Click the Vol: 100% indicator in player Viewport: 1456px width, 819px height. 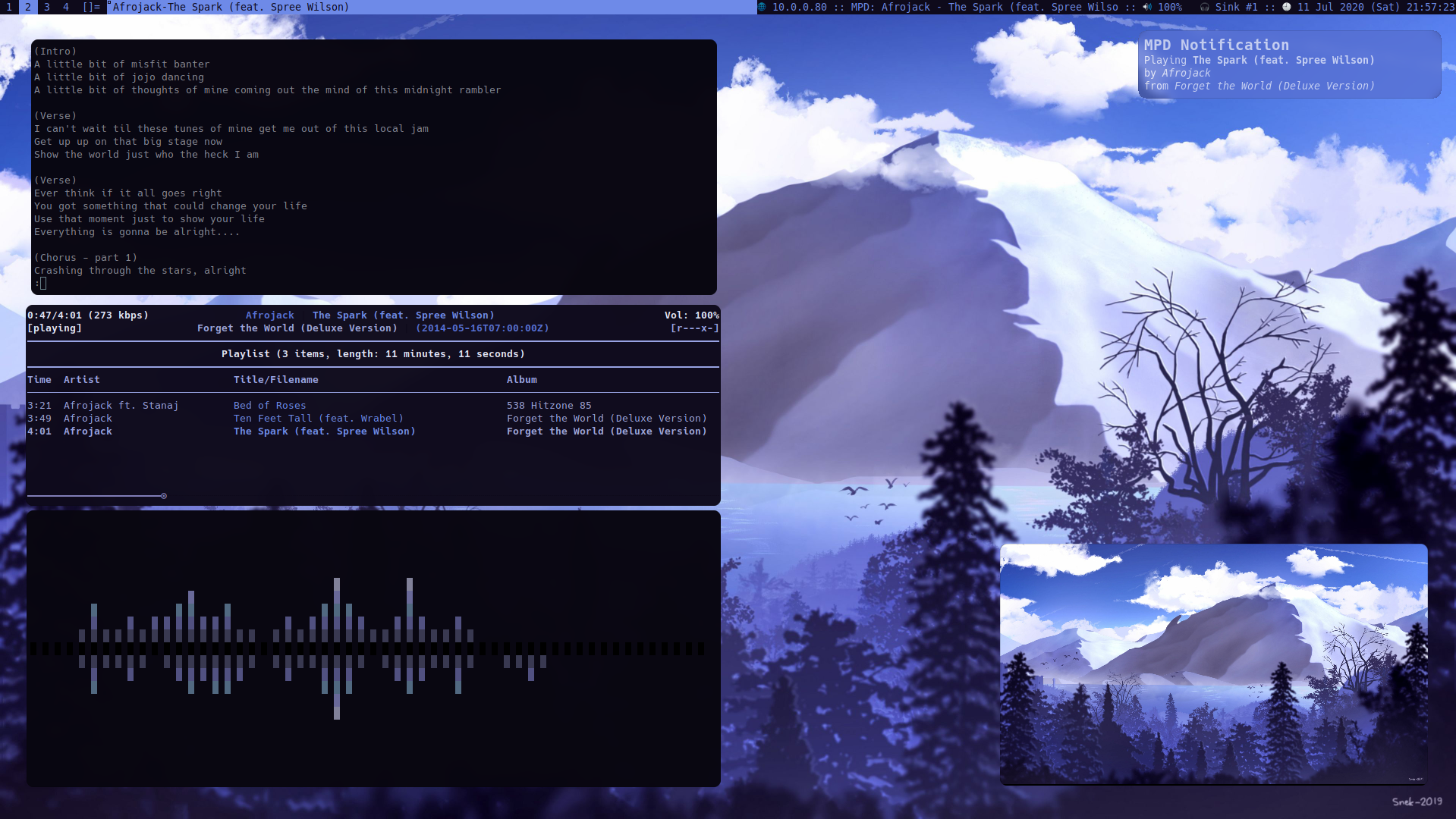click(691, 315)
